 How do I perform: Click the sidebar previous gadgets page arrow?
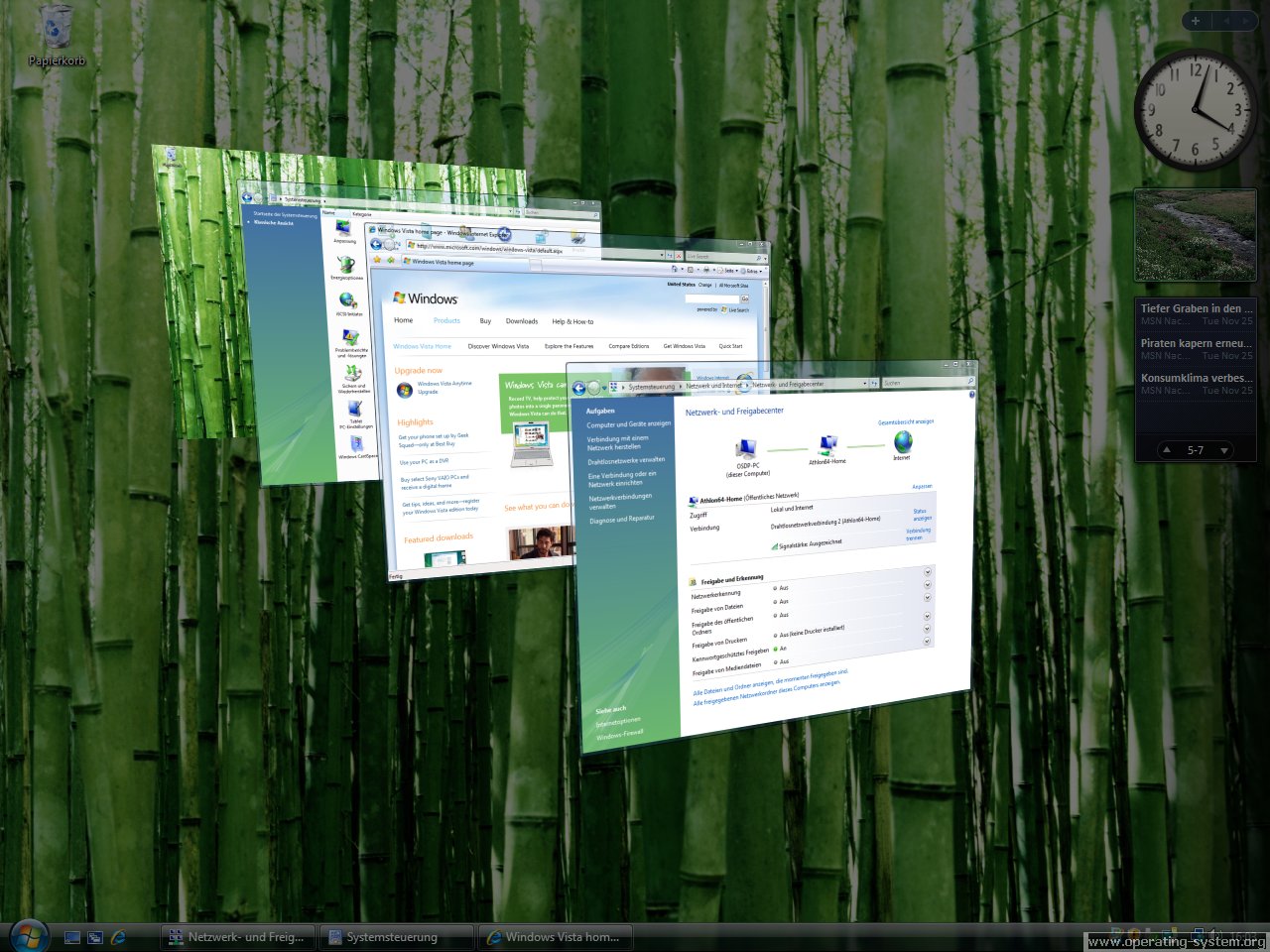point(1225,20)
